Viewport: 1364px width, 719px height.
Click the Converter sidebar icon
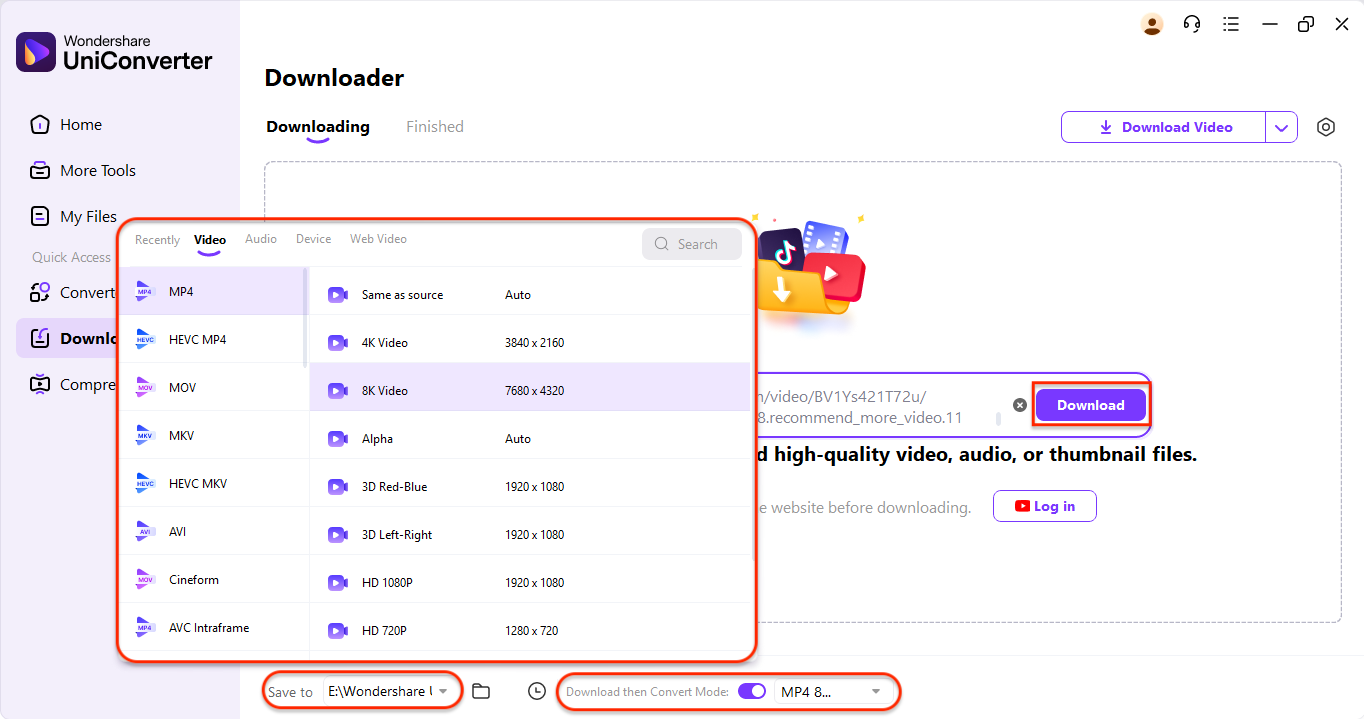pyautogui.click(x=40, y=293)
